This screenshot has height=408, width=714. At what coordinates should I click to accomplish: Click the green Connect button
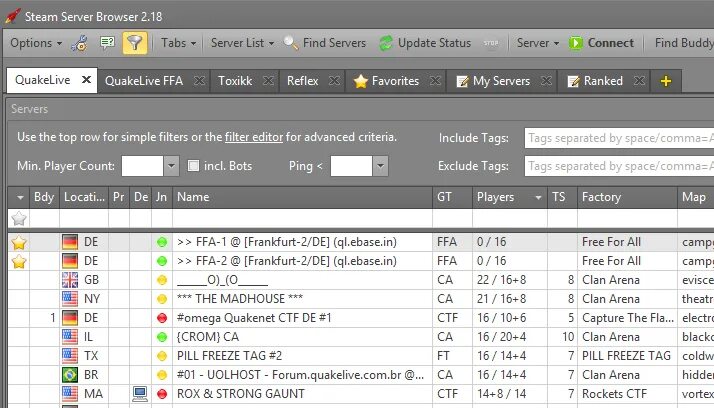pyautogui.click(x=601, y=43)
